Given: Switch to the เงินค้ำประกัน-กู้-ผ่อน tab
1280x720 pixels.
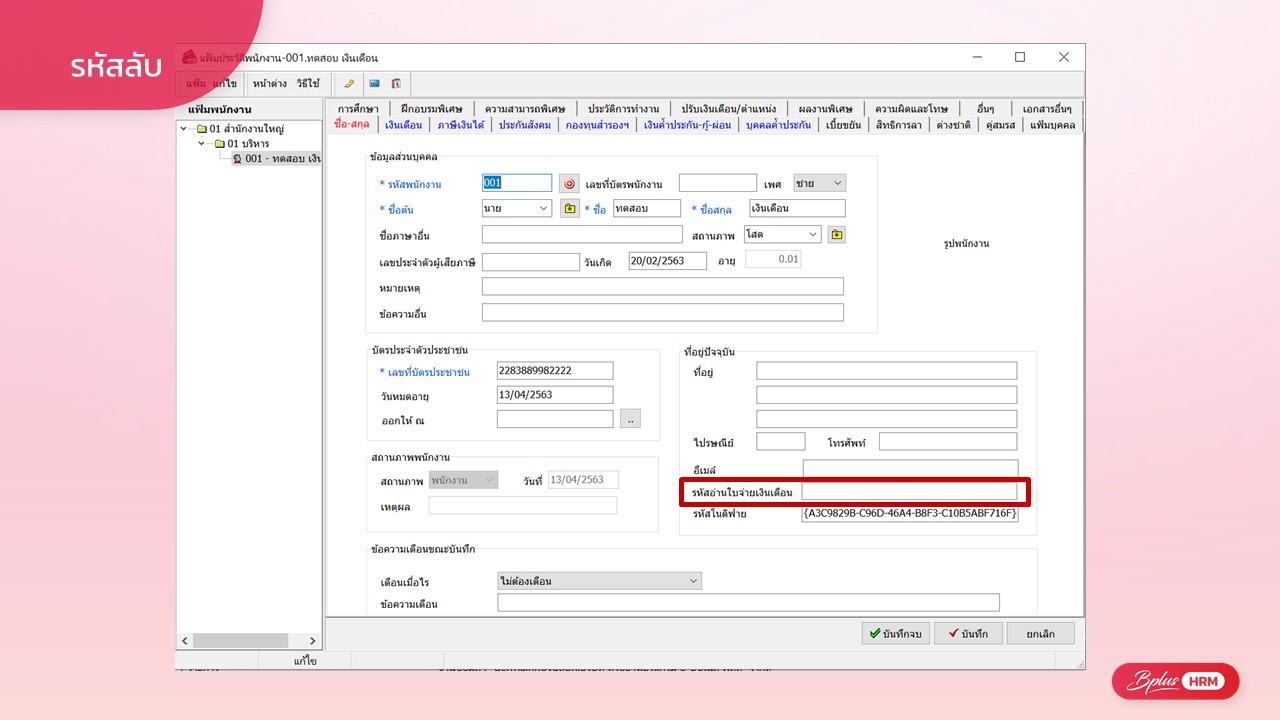Looking at the screenshot, I should pos(688,125).
